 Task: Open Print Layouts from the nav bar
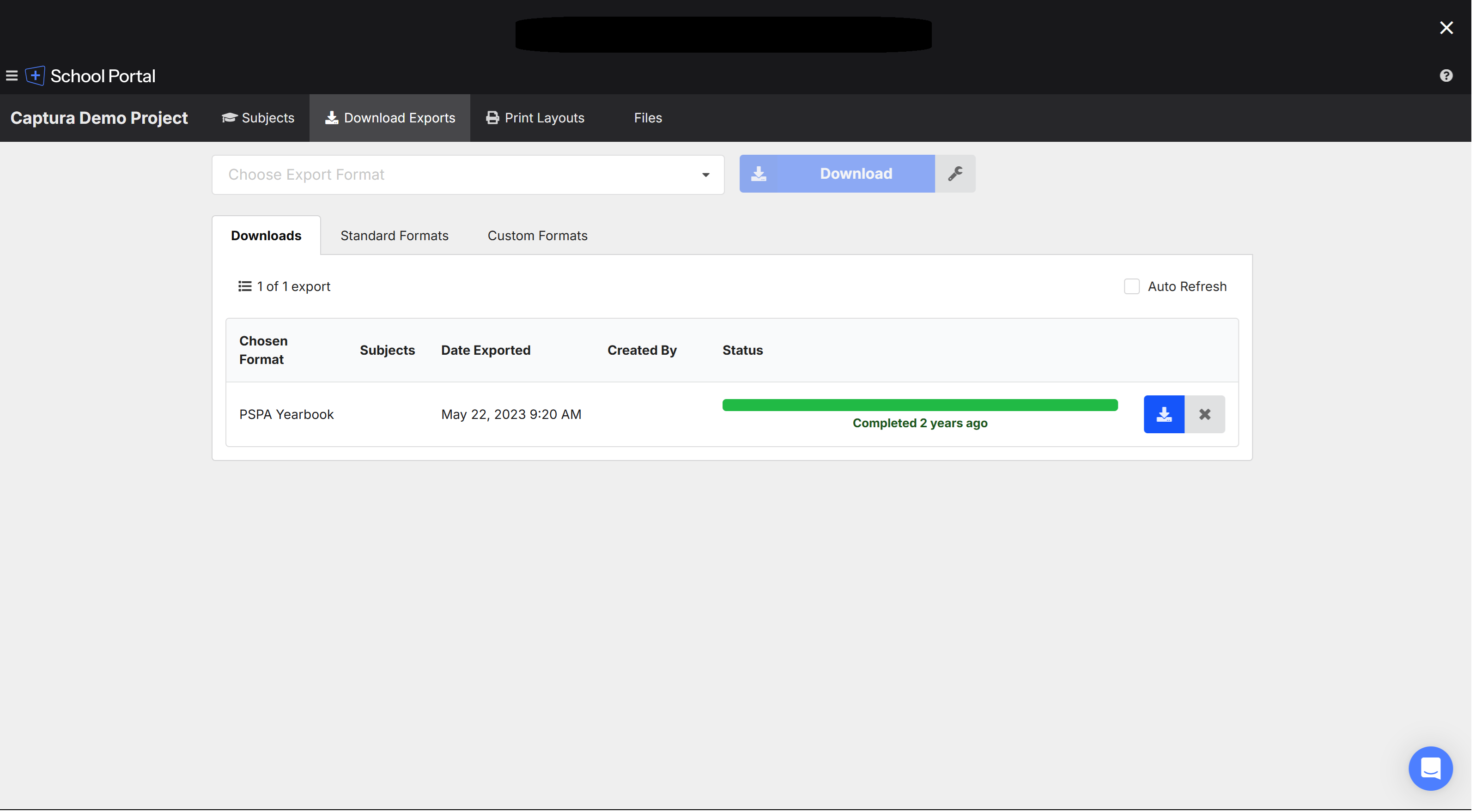tap(535, 118)
